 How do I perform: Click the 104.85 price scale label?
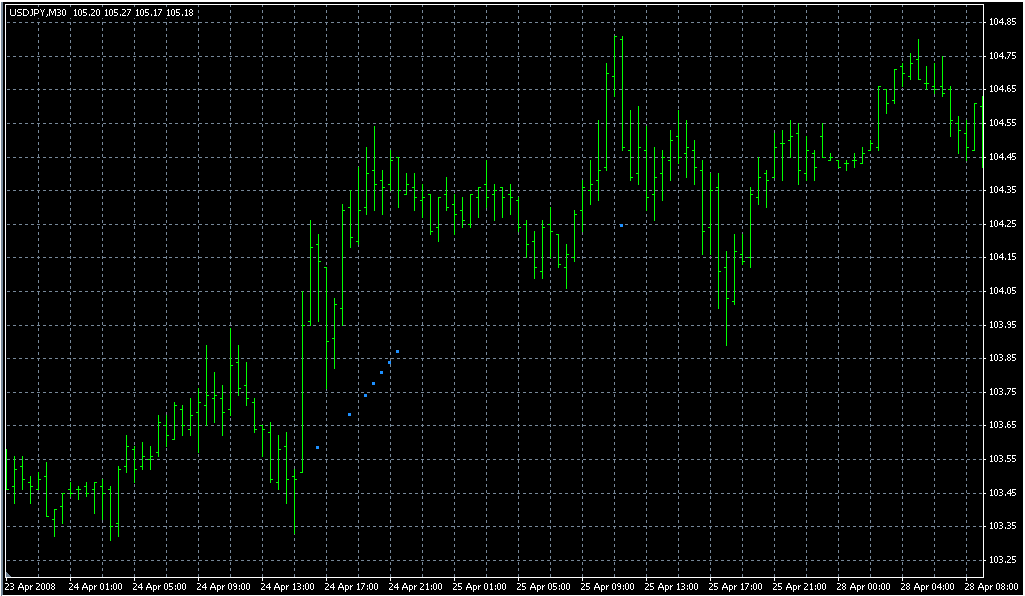[1003, 22]
